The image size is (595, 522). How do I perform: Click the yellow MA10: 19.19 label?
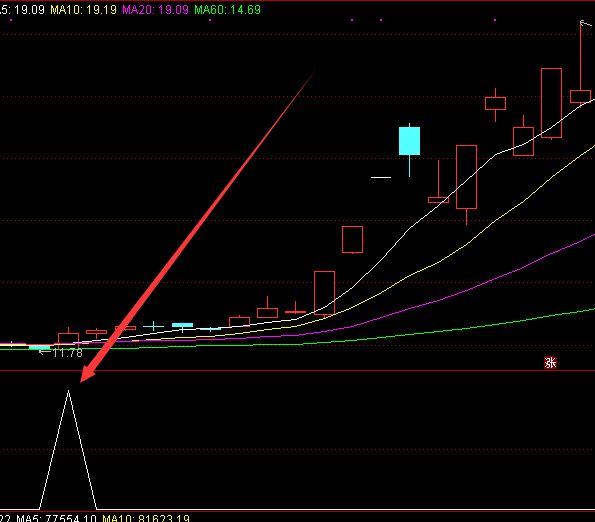pos(83,9)
